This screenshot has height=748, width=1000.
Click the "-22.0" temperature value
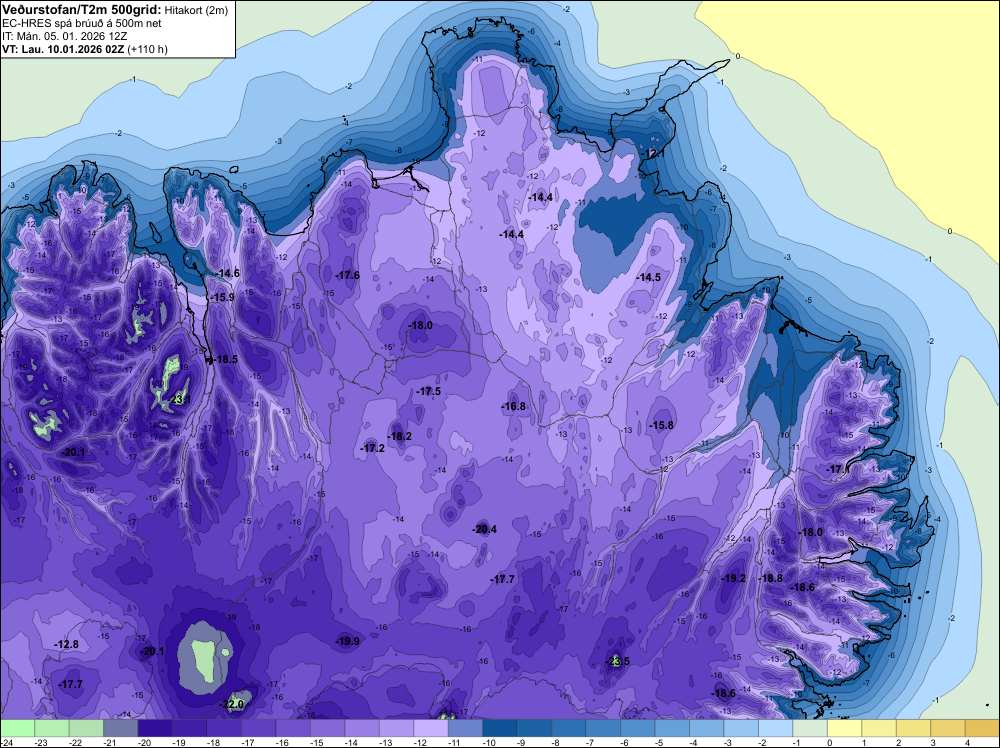(x=232, y=704)
